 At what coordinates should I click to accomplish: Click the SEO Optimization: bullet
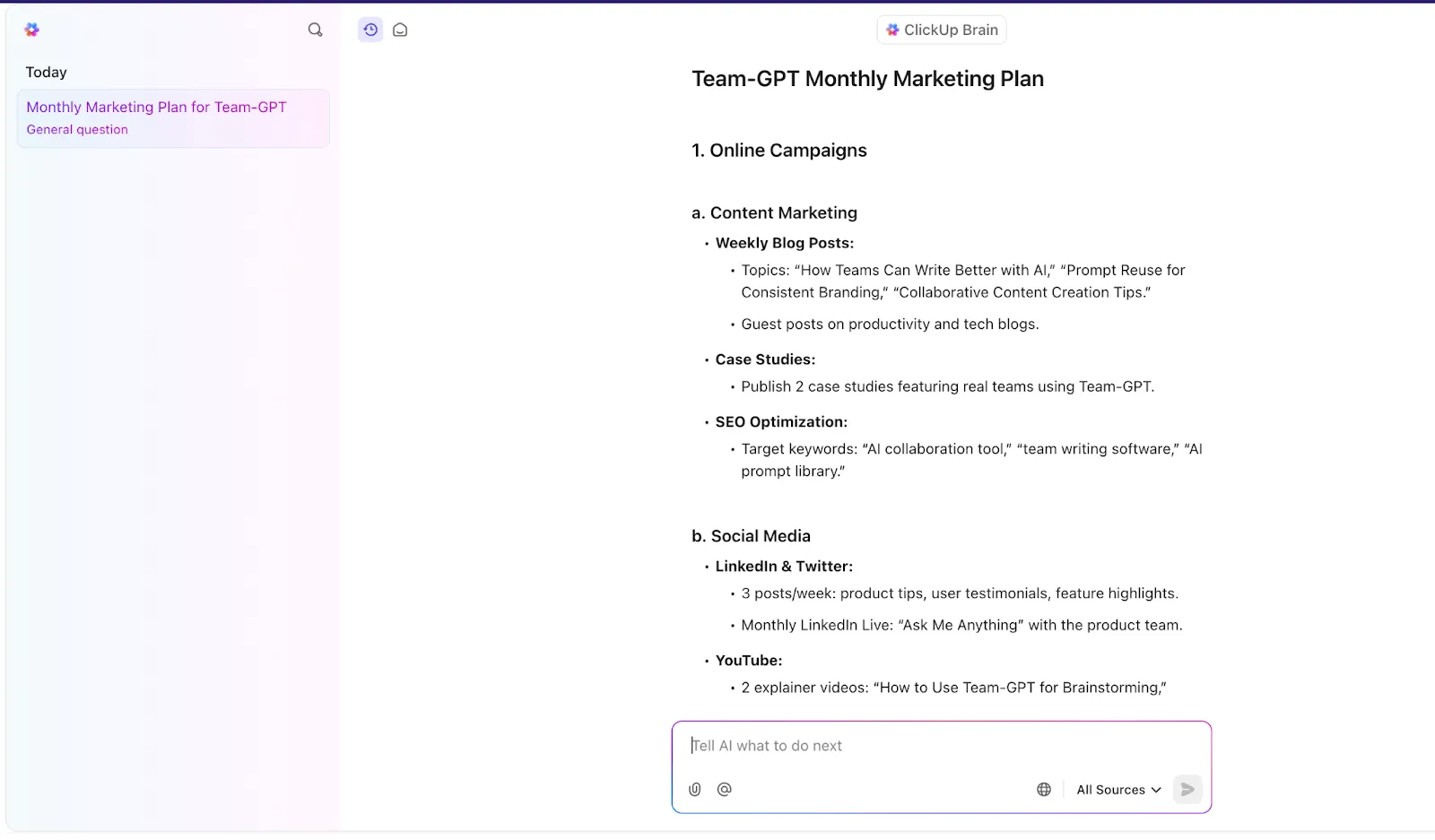coord(781,421)
